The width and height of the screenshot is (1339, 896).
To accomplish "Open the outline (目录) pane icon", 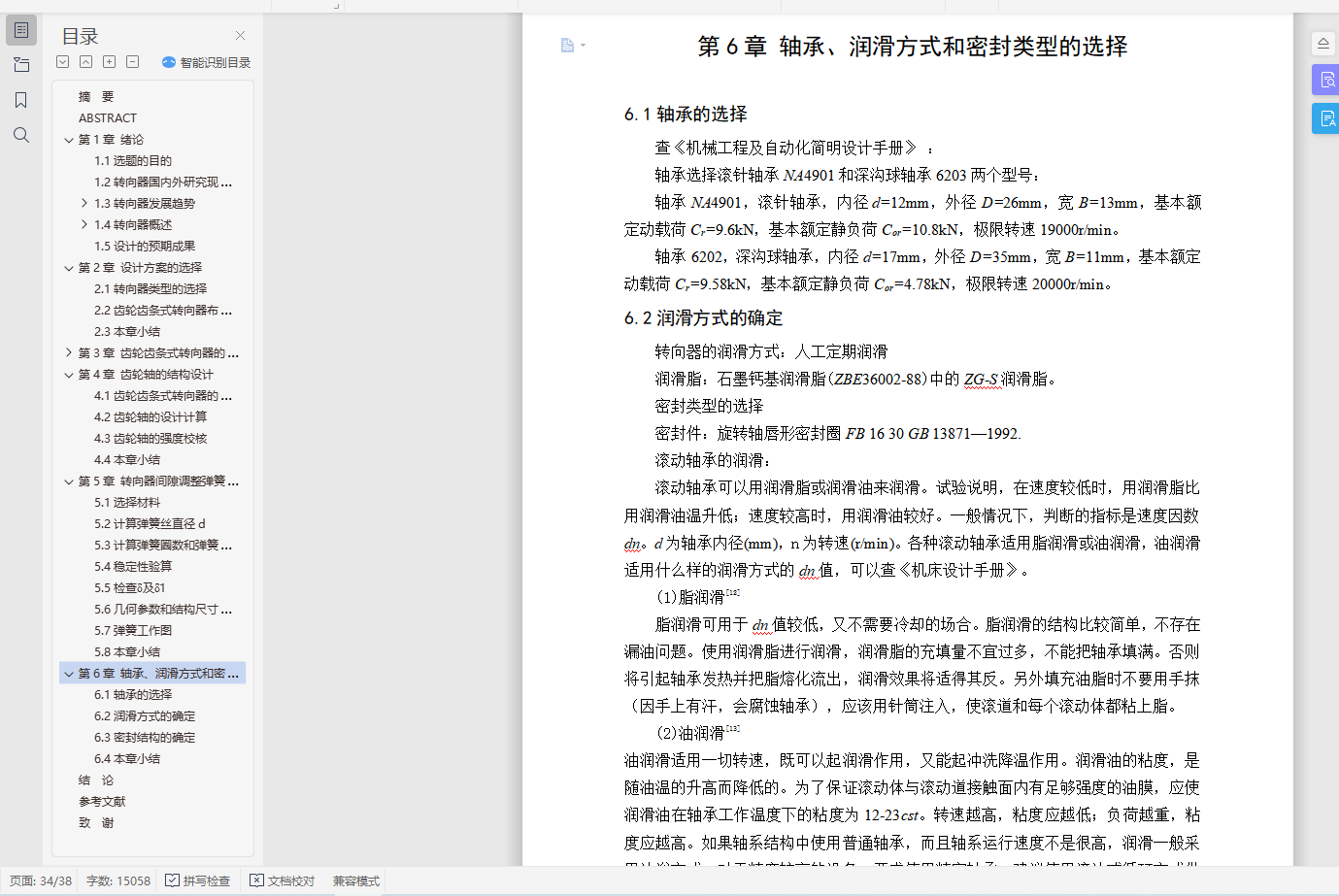I will [21, 30].
